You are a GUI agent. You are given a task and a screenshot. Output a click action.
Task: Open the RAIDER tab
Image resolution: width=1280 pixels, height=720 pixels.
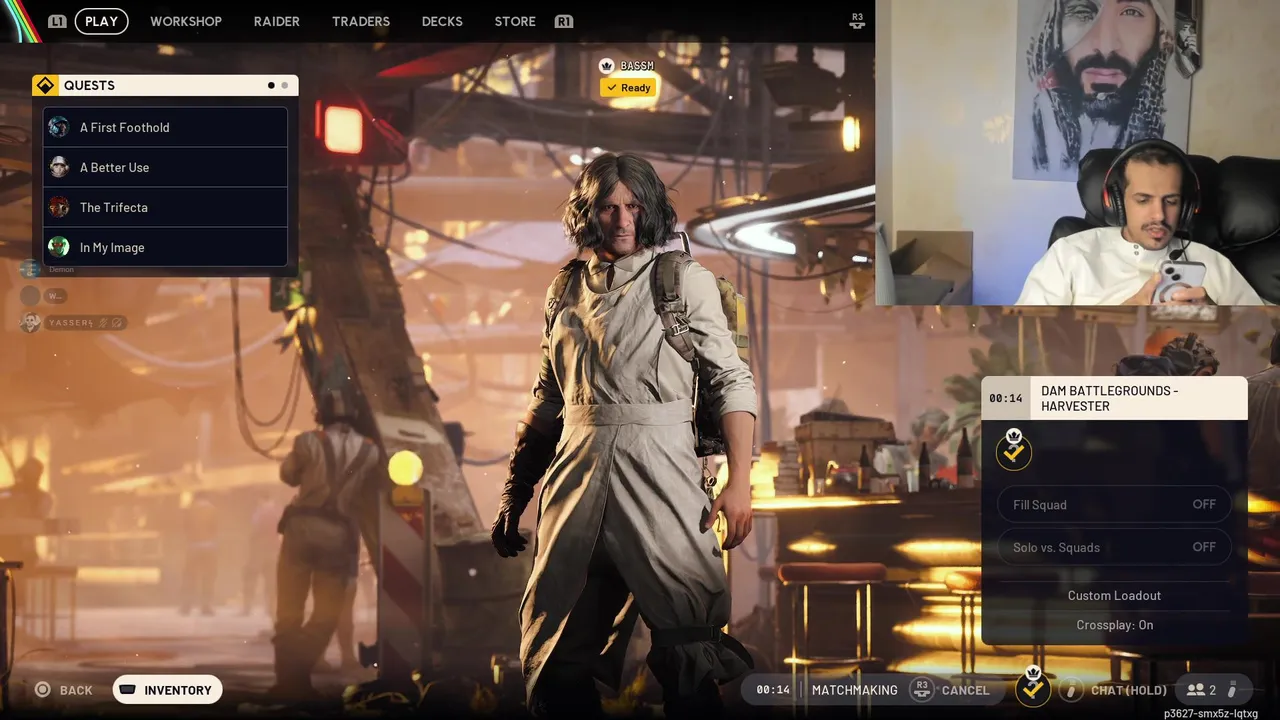[277, 21]
